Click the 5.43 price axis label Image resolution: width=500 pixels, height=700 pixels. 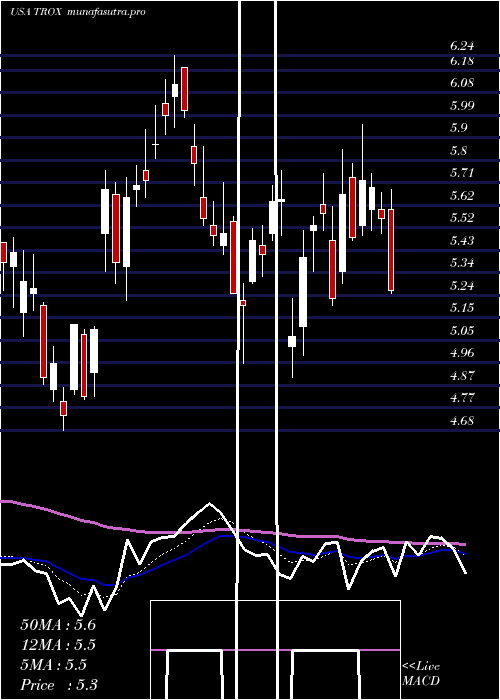pyautogui.click(x=462, y=241)
